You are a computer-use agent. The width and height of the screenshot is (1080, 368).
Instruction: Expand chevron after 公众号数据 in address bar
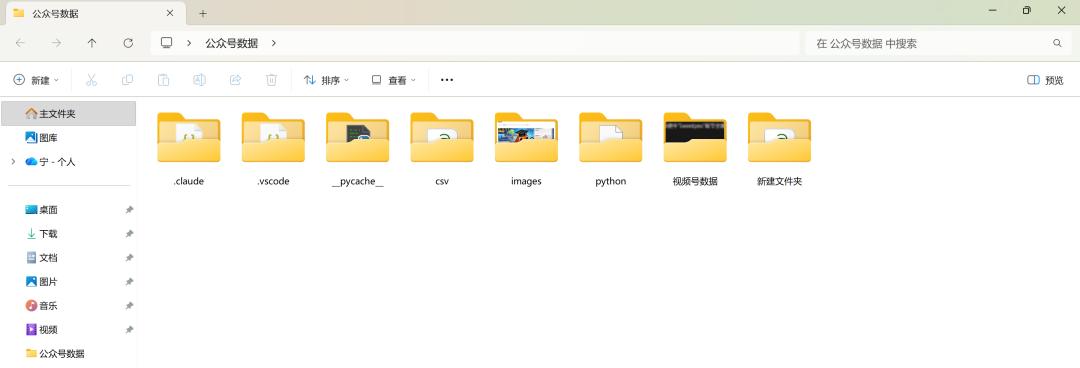(273, 43)
